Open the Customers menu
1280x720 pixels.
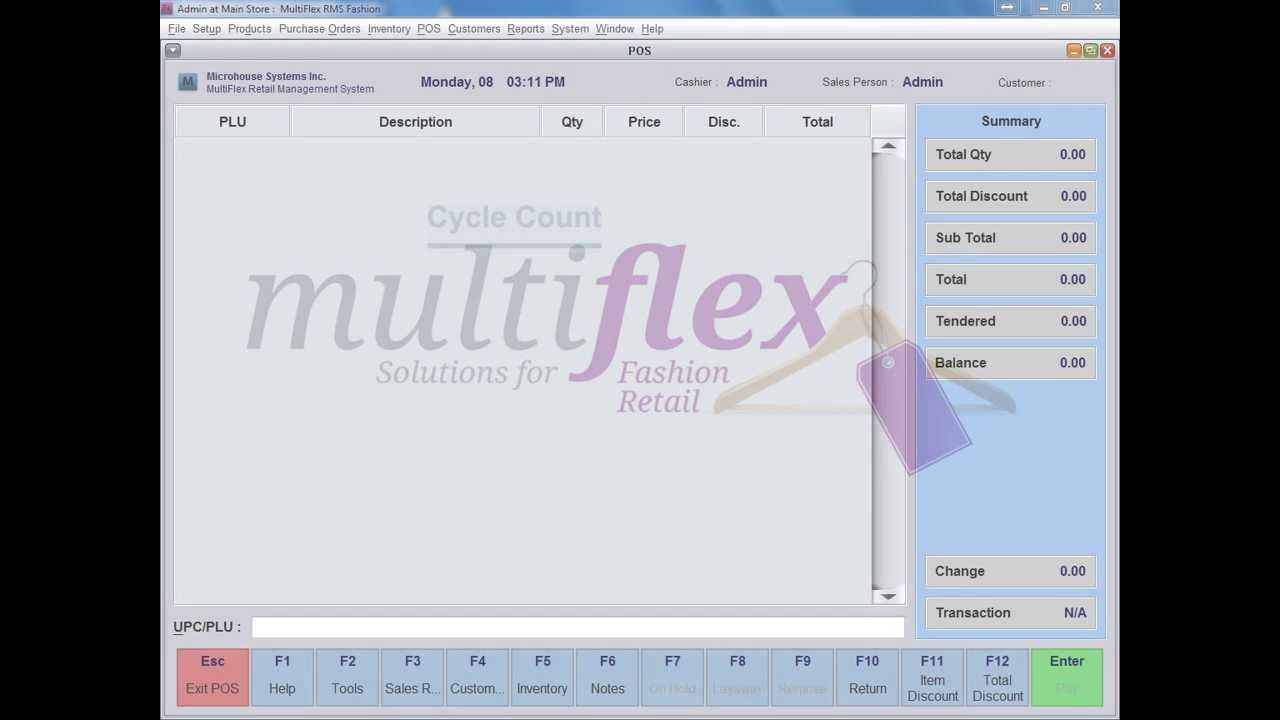pyautogui.click(x=474, y=29)
